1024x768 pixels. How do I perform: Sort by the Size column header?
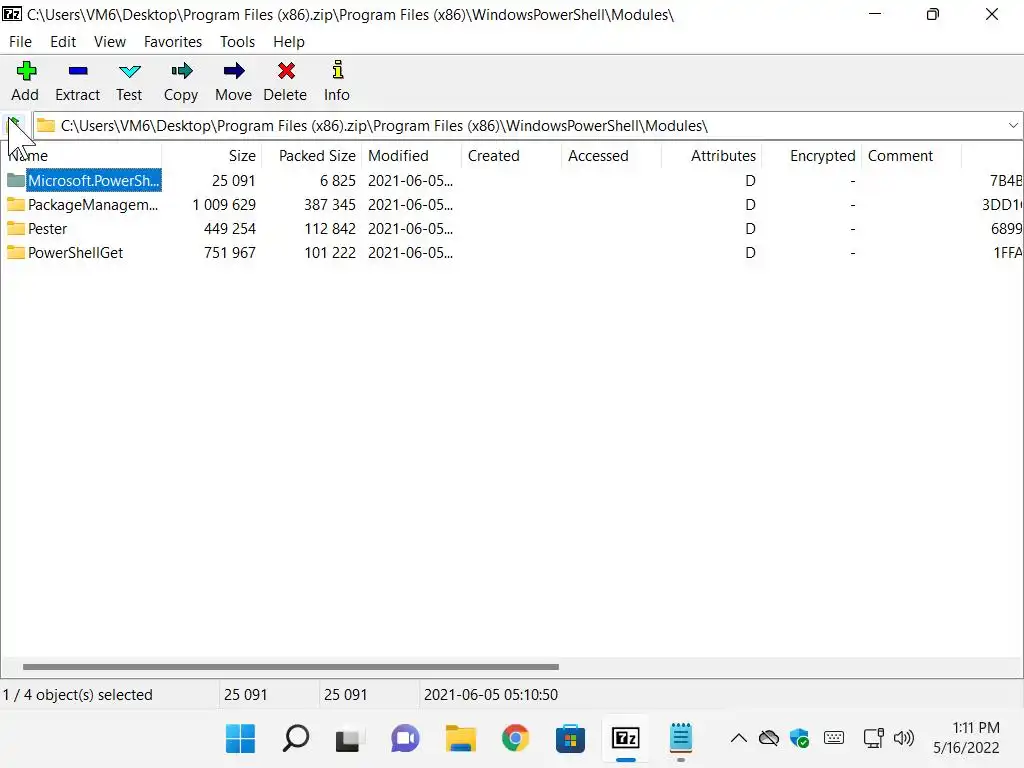click(x=212, y=155)
